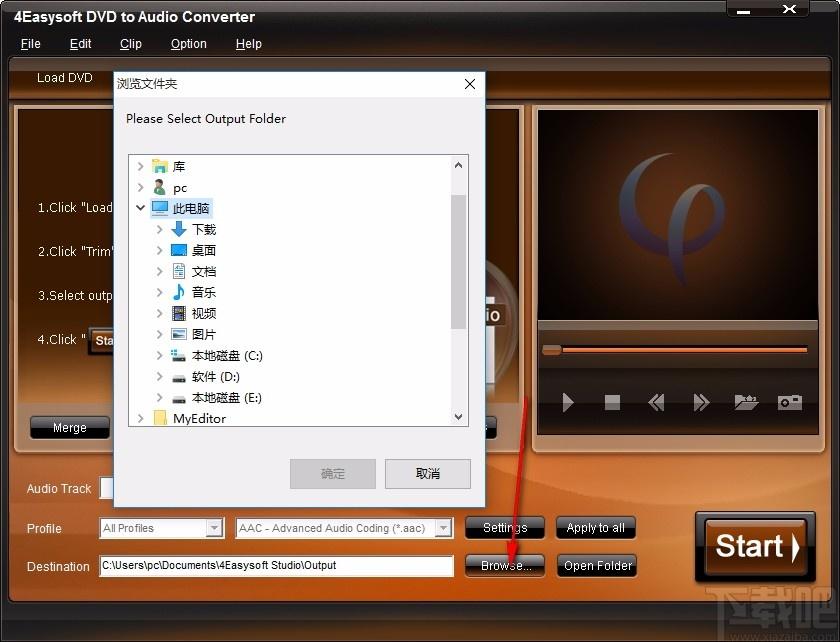Click the preview seek slider handle
Screen dimensions: 840x642
(x=552, y=350)
